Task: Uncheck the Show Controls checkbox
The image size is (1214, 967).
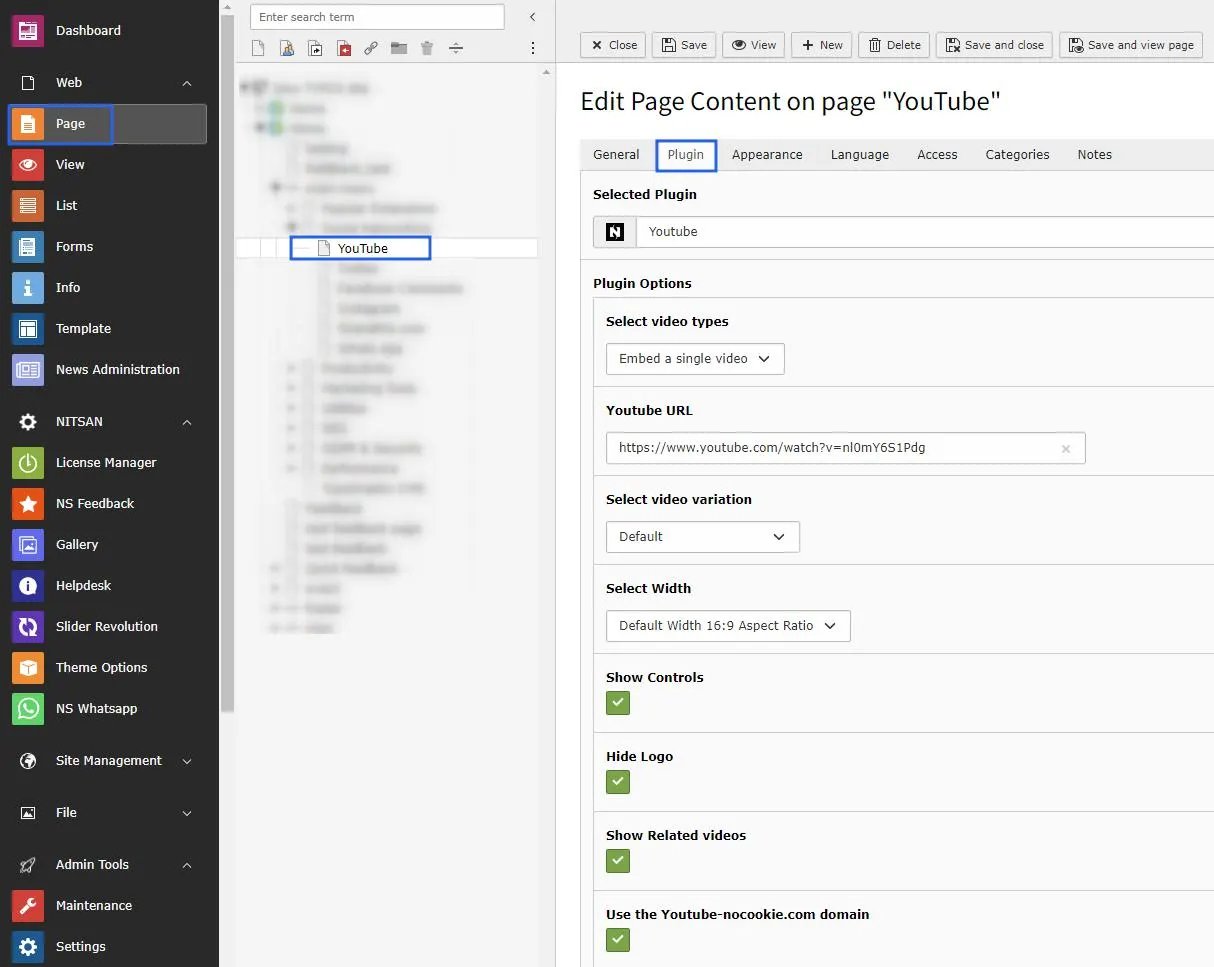Action: coord(618,703)
